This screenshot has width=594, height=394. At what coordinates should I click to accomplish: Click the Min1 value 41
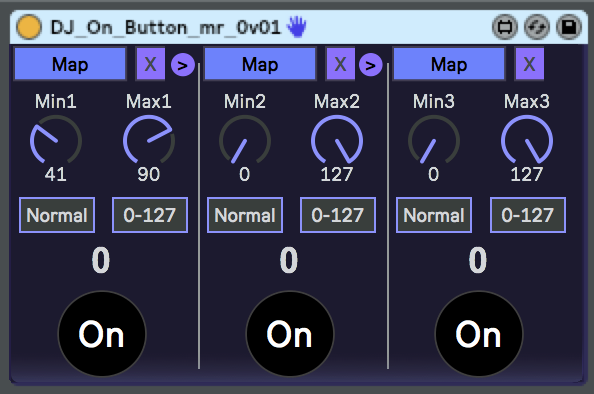(x=56, y=175)
